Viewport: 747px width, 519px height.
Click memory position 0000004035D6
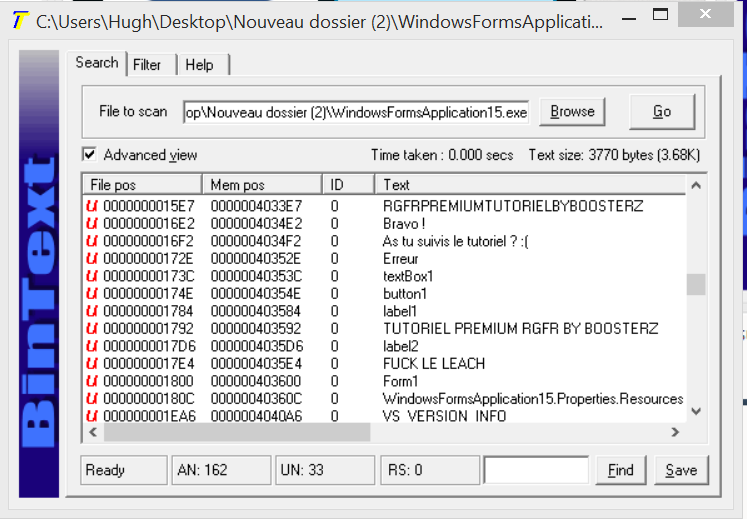coord(257,346)
